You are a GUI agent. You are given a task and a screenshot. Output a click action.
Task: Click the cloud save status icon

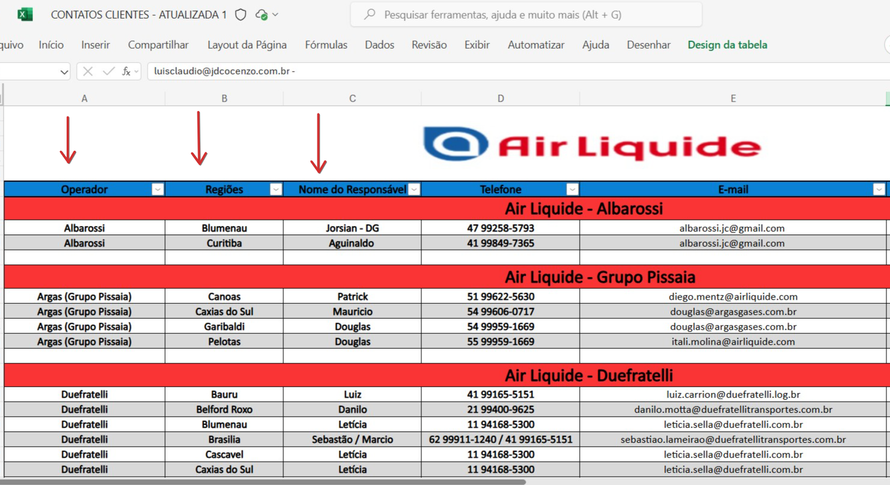click(x=261, y=15)
